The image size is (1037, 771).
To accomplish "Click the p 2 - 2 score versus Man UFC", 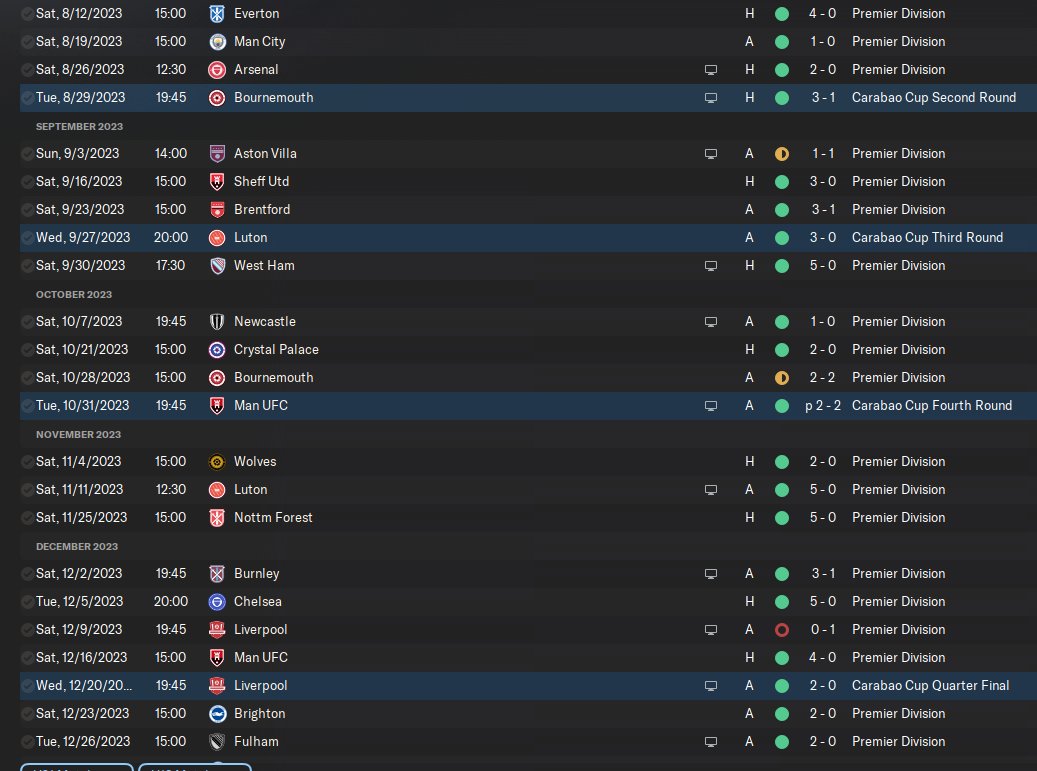I will point(822,406).
